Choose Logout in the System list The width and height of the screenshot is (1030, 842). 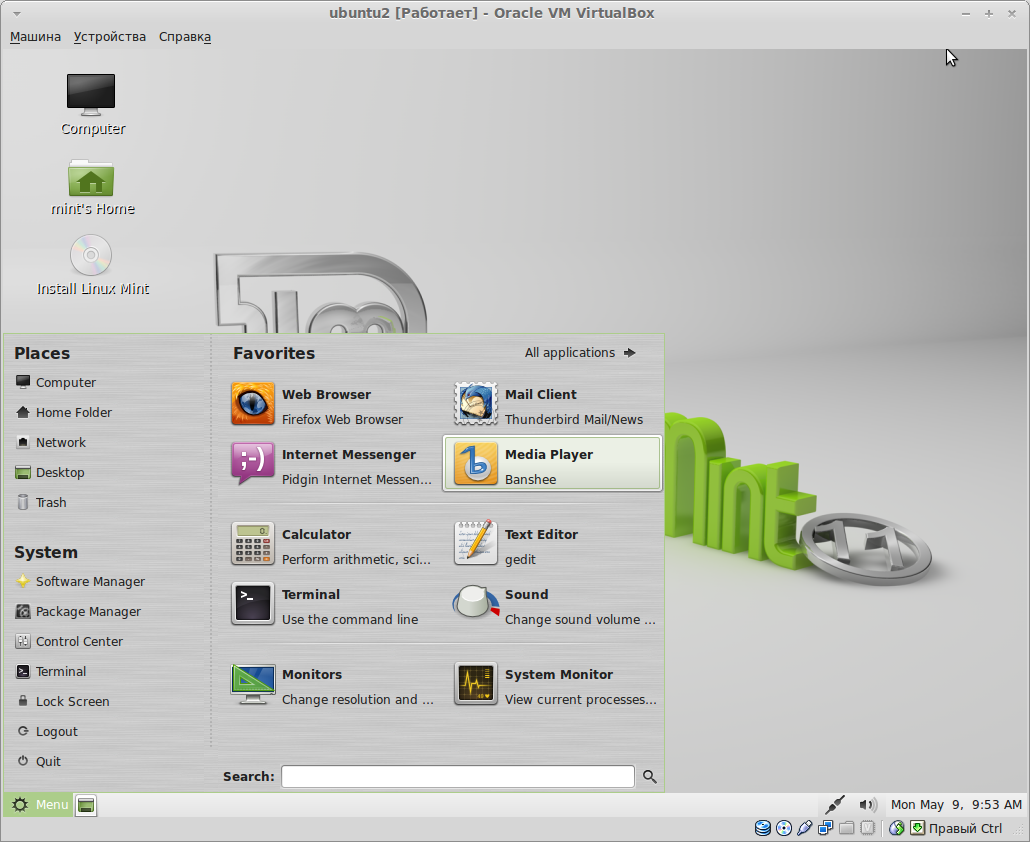point(47,732)
